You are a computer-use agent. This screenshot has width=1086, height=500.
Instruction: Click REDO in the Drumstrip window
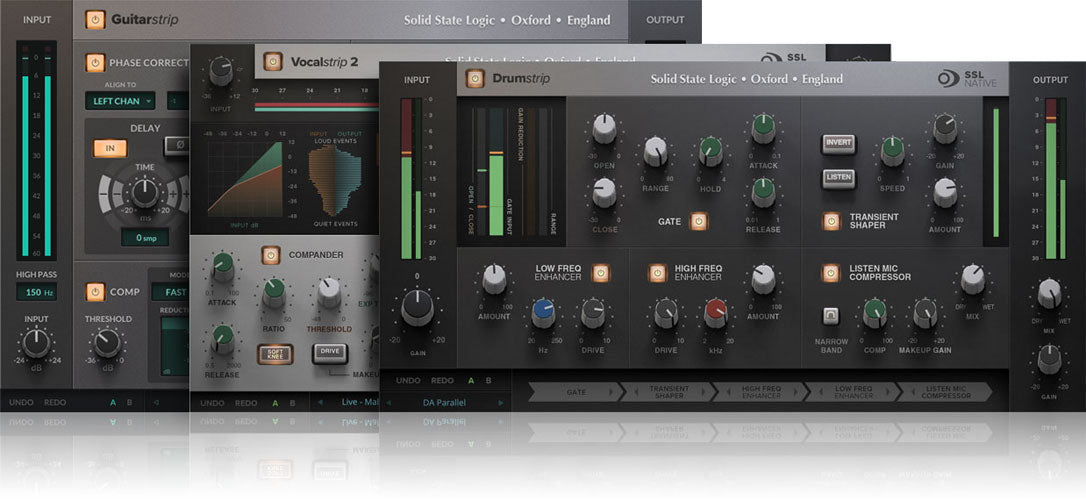[443, 381]
